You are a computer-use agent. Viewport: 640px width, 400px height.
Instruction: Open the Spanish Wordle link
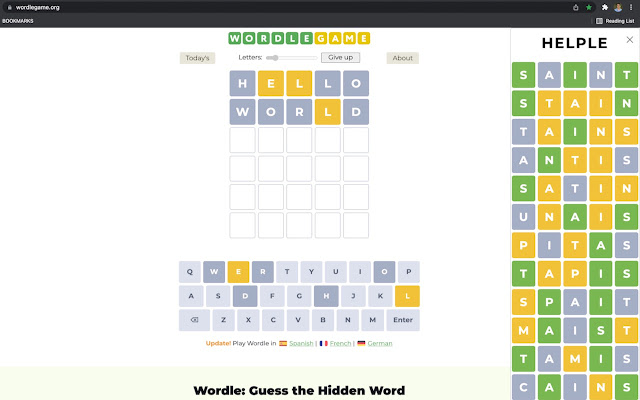301,343
